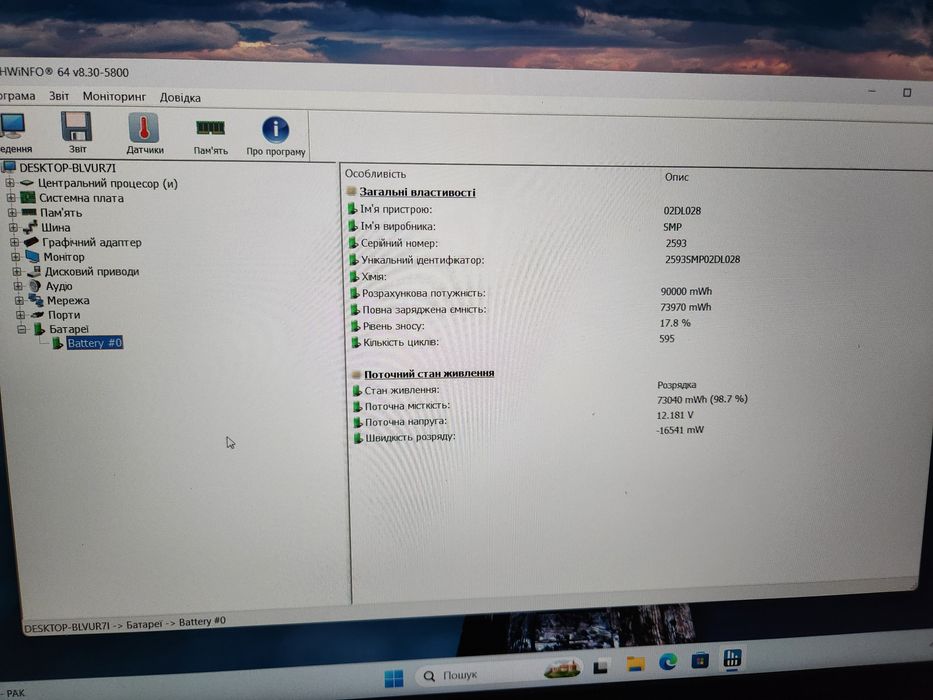Click the summary monitor toolbar icon
Screen dimensions: 933x700
point(11,126)
